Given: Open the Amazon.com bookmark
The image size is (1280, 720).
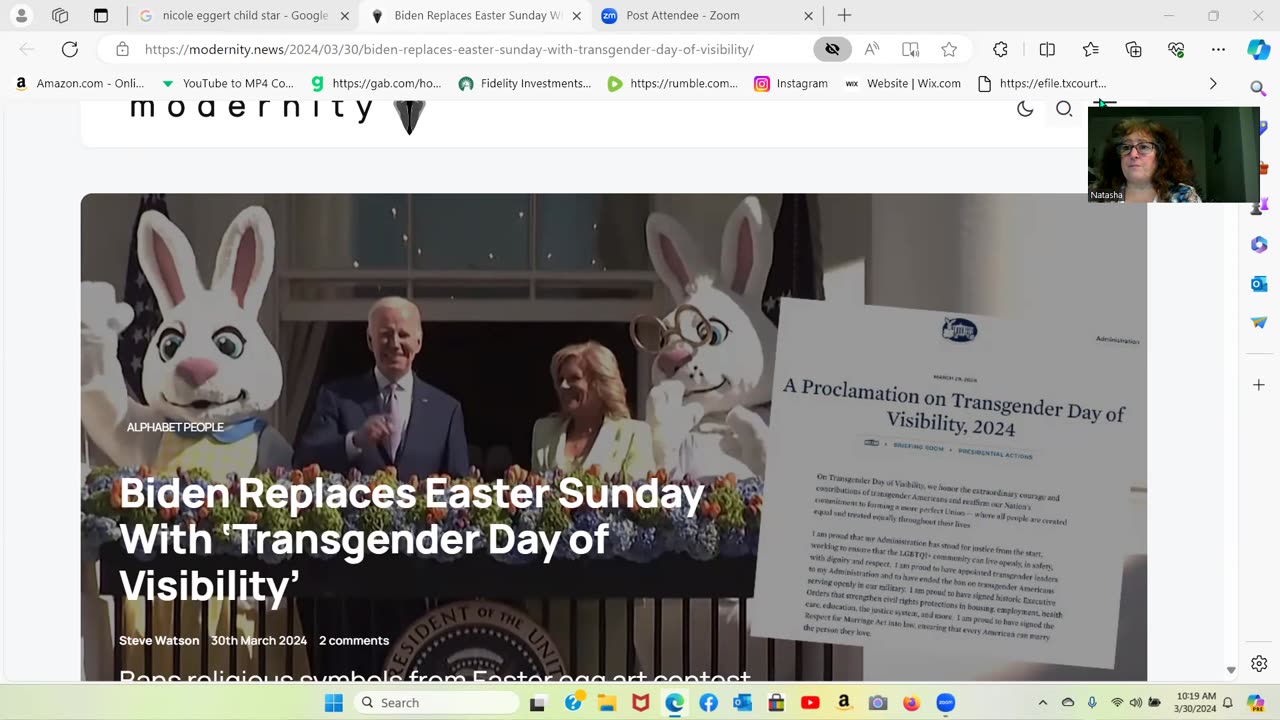Looking at the screenshot, I should [x=80, y=84].
